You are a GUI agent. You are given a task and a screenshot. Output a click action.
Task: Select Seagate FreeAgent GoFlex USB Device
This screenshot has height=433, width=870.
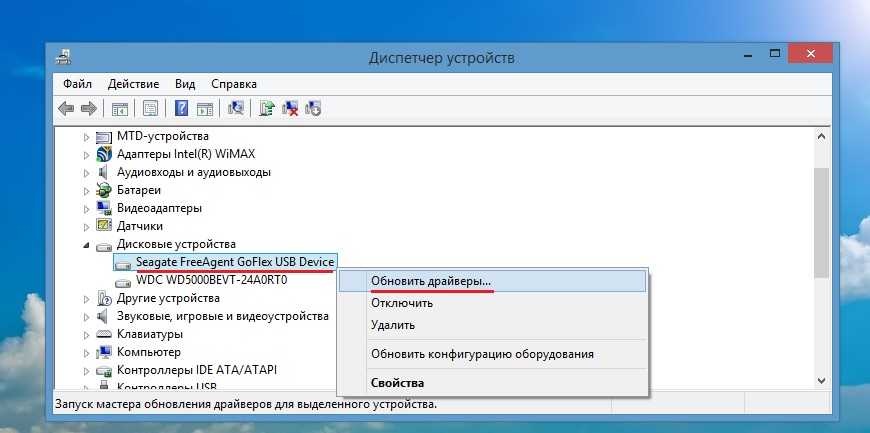tap(235, 261)
